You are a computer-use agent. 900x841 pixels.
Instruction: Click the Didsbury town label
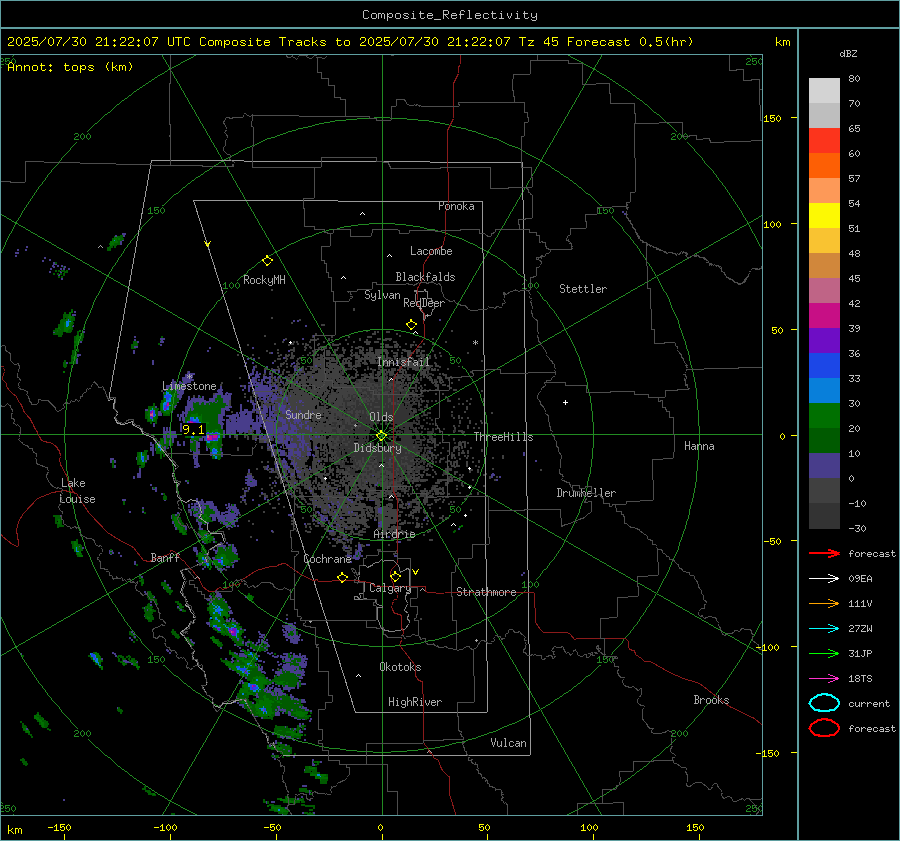pyautogui.click(x=377, y=448)
